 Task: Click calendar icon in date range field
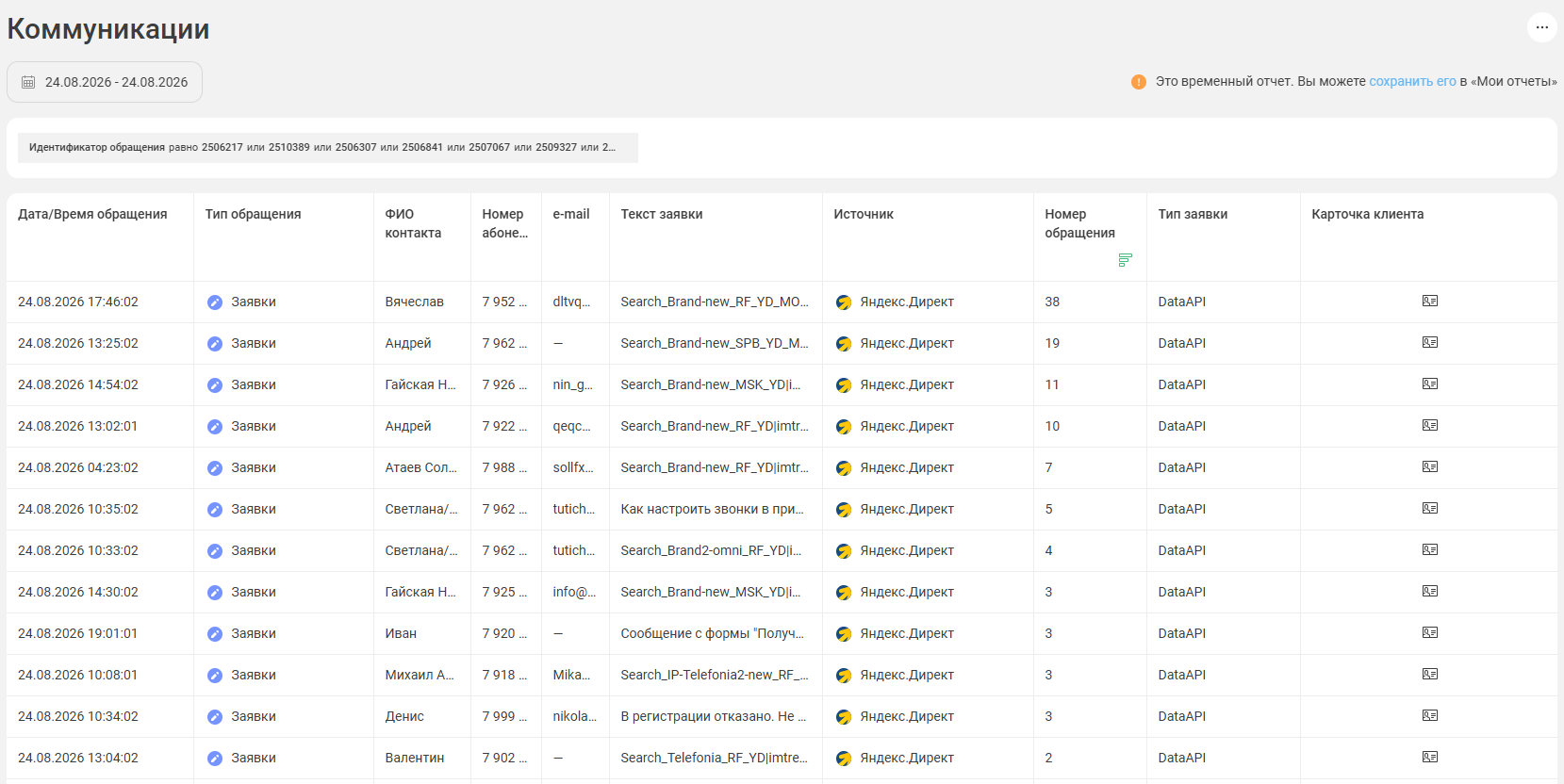click(x=28, y=83)
